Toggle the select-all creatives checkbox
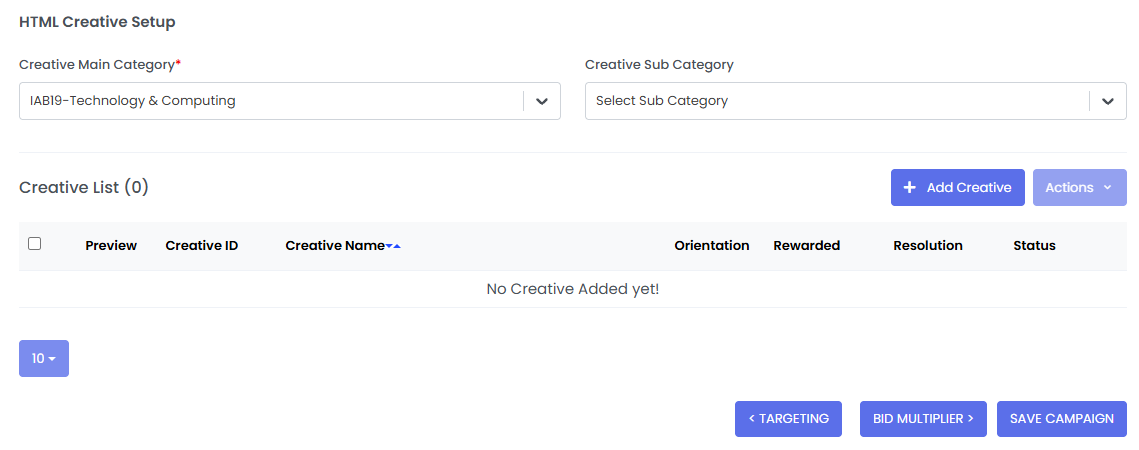The width and height of the screenshot is (1139, 450). 35,243
